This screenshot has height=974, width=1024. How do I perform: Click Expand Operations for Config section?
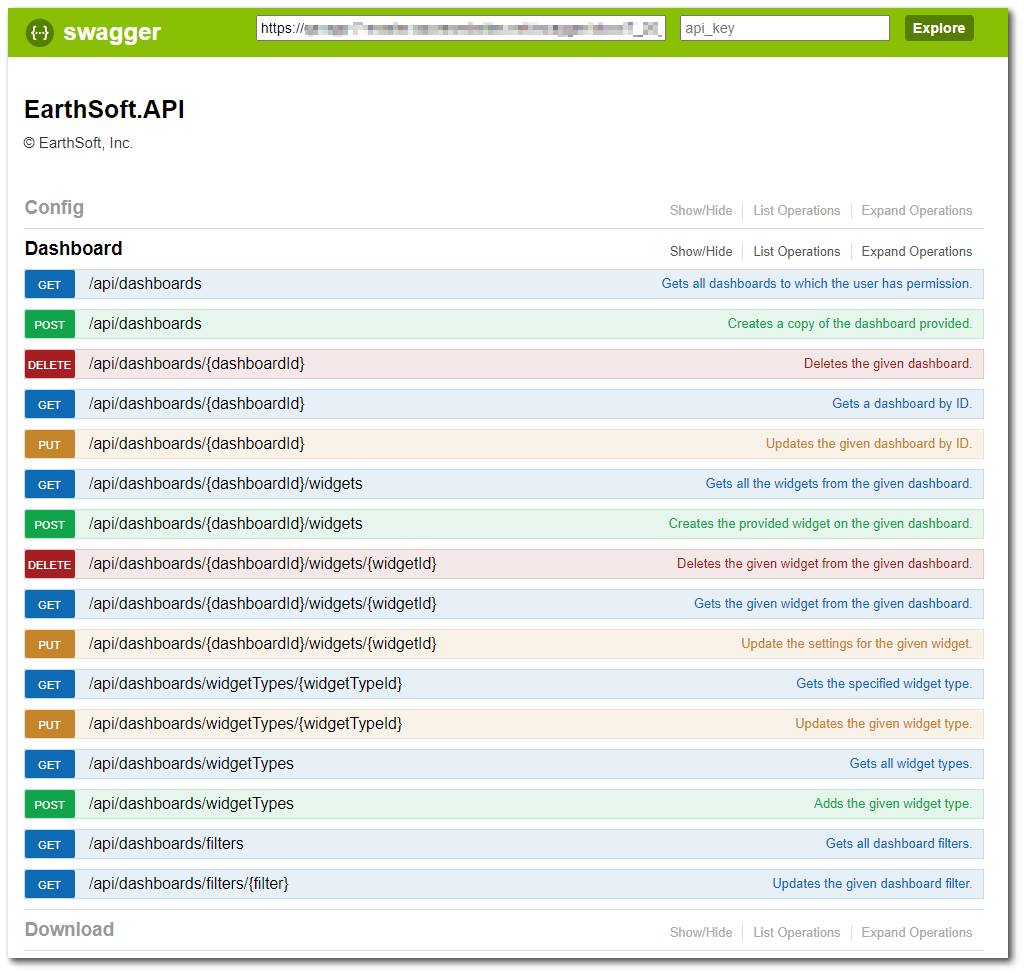tap(916, 210)
